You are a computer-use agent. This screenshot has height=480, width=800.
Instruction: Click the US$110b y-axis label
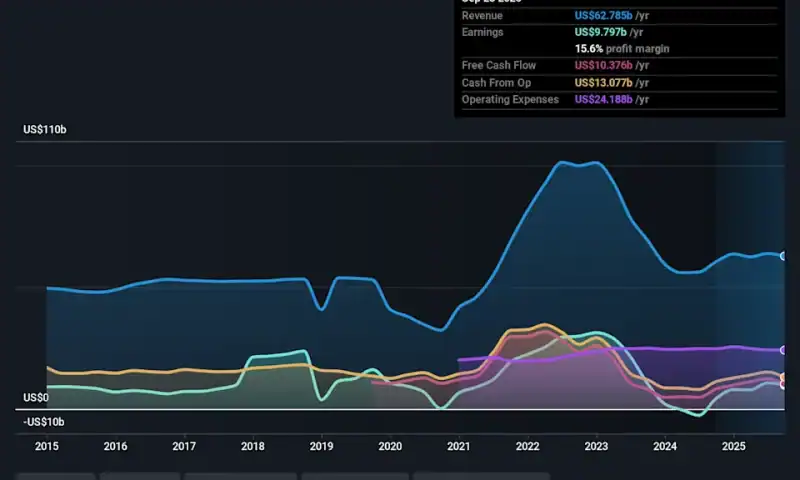point(45,130)
